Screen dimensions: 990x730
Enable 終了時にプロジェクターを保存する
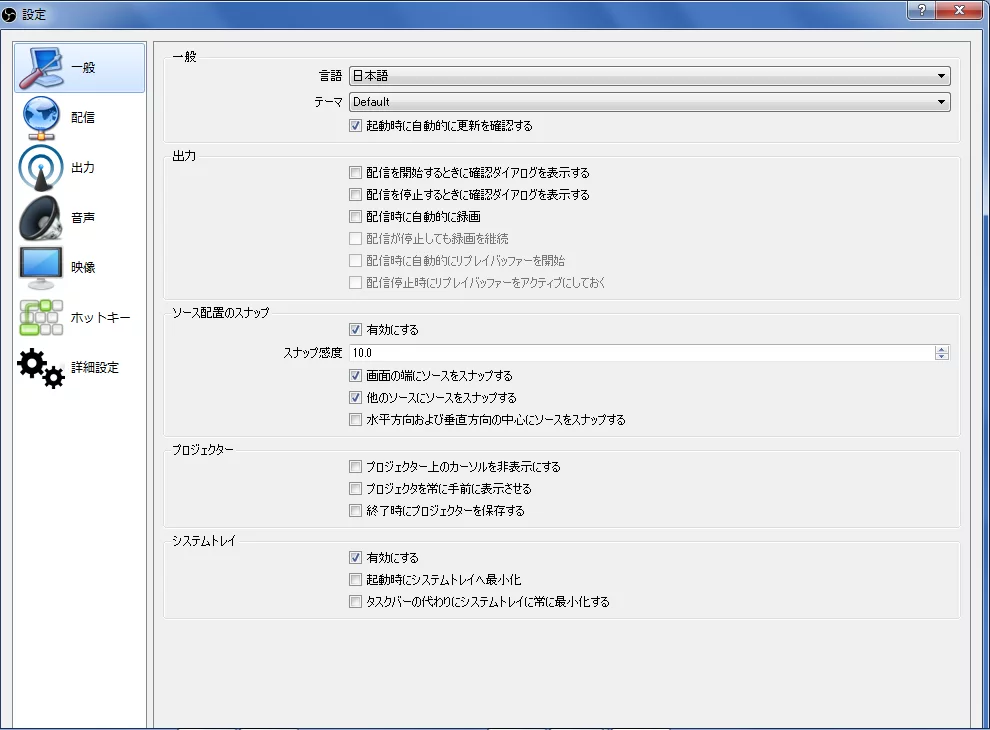[x=355, y=511]
